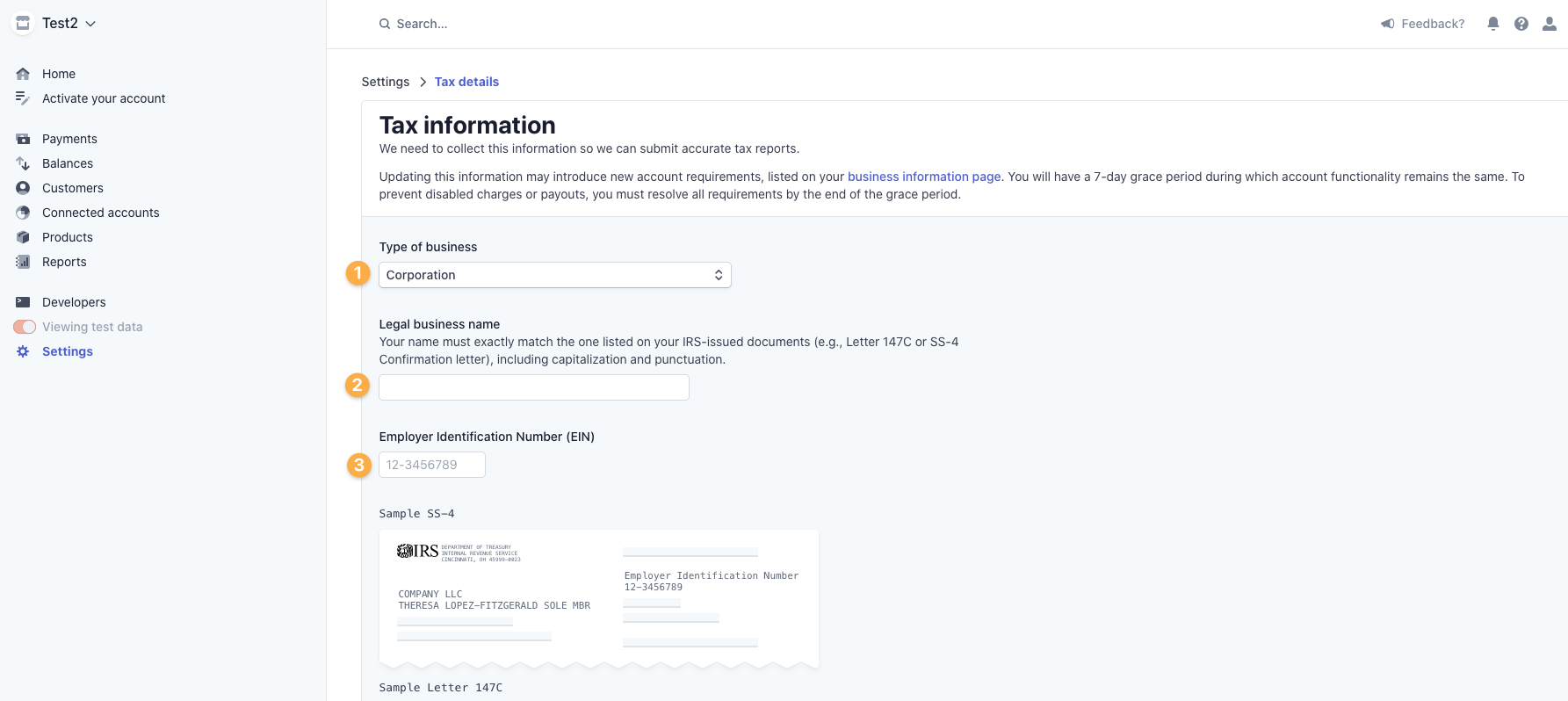1568x701 pixels.
Task: Click Tax details breadcrumb
Action: click(x=466, y=82)
